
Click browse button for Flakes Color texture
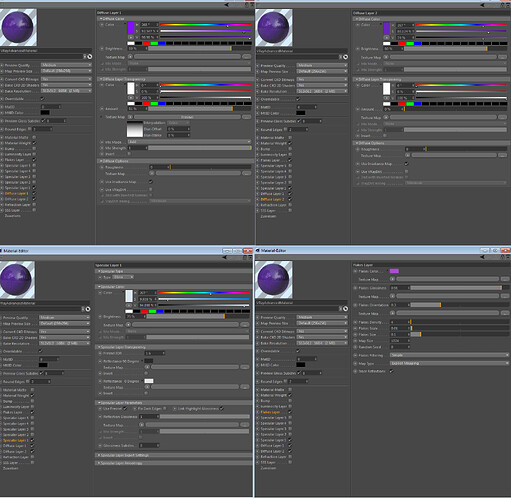505,279
